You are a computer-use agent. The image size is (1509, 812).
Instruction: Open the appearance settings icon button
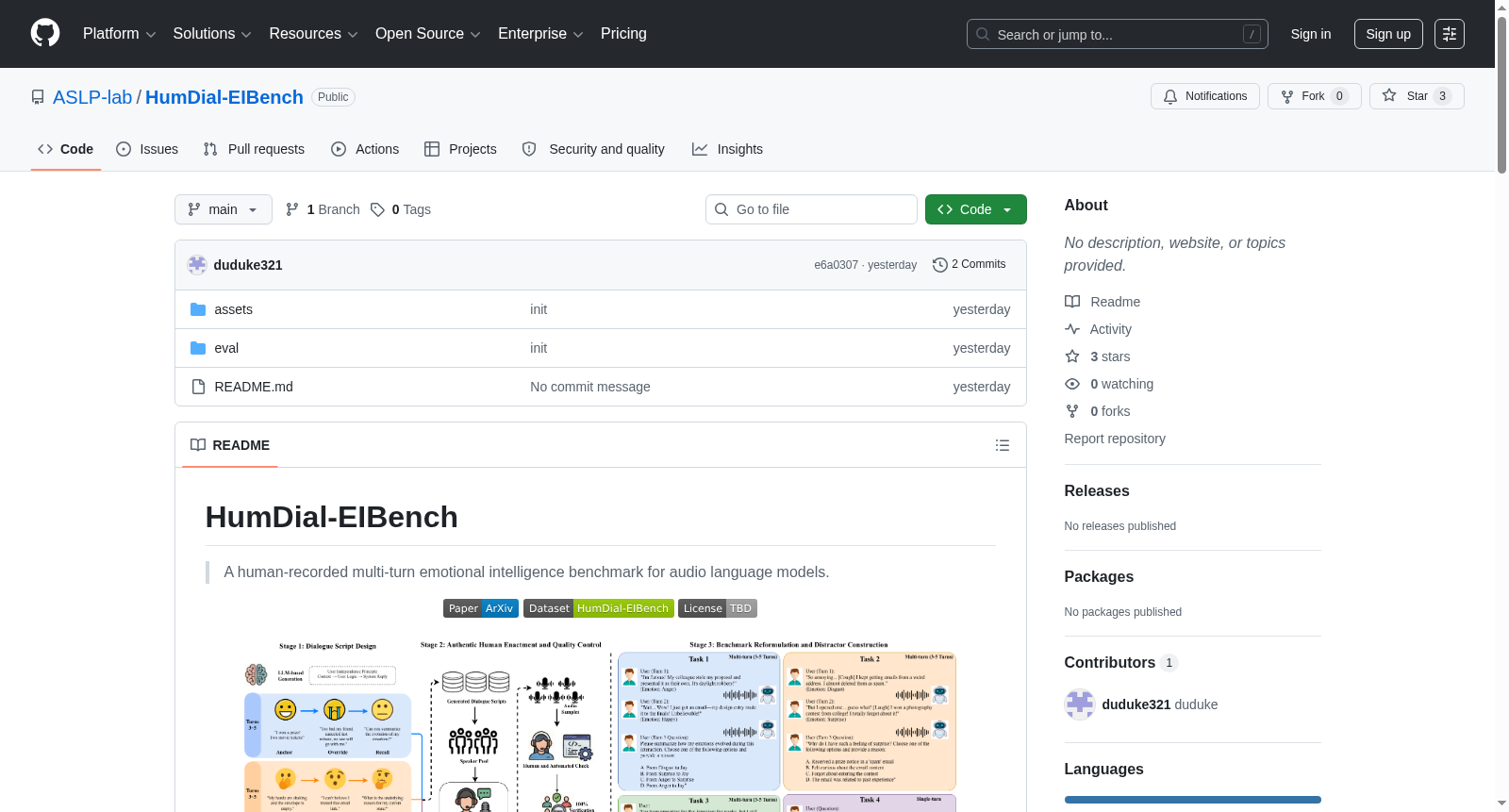pos(1450,34)
